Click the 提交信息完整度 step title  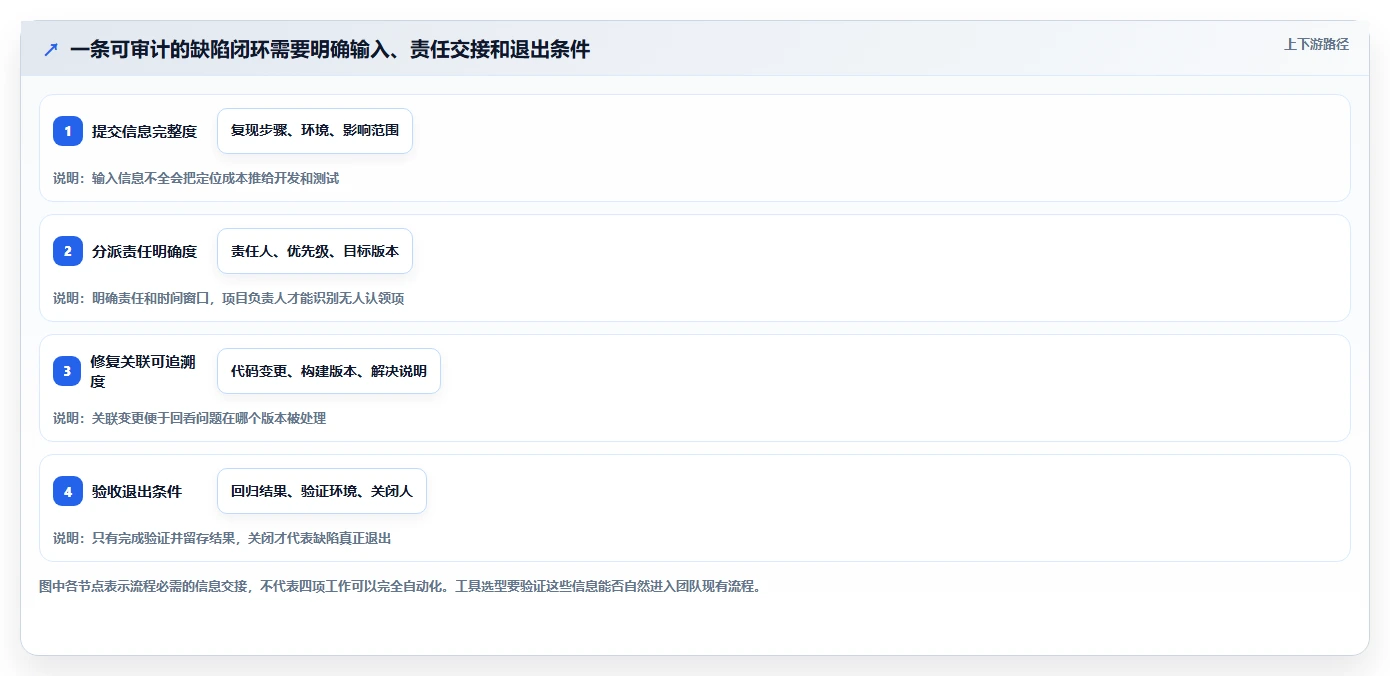(x=145, y=131)
